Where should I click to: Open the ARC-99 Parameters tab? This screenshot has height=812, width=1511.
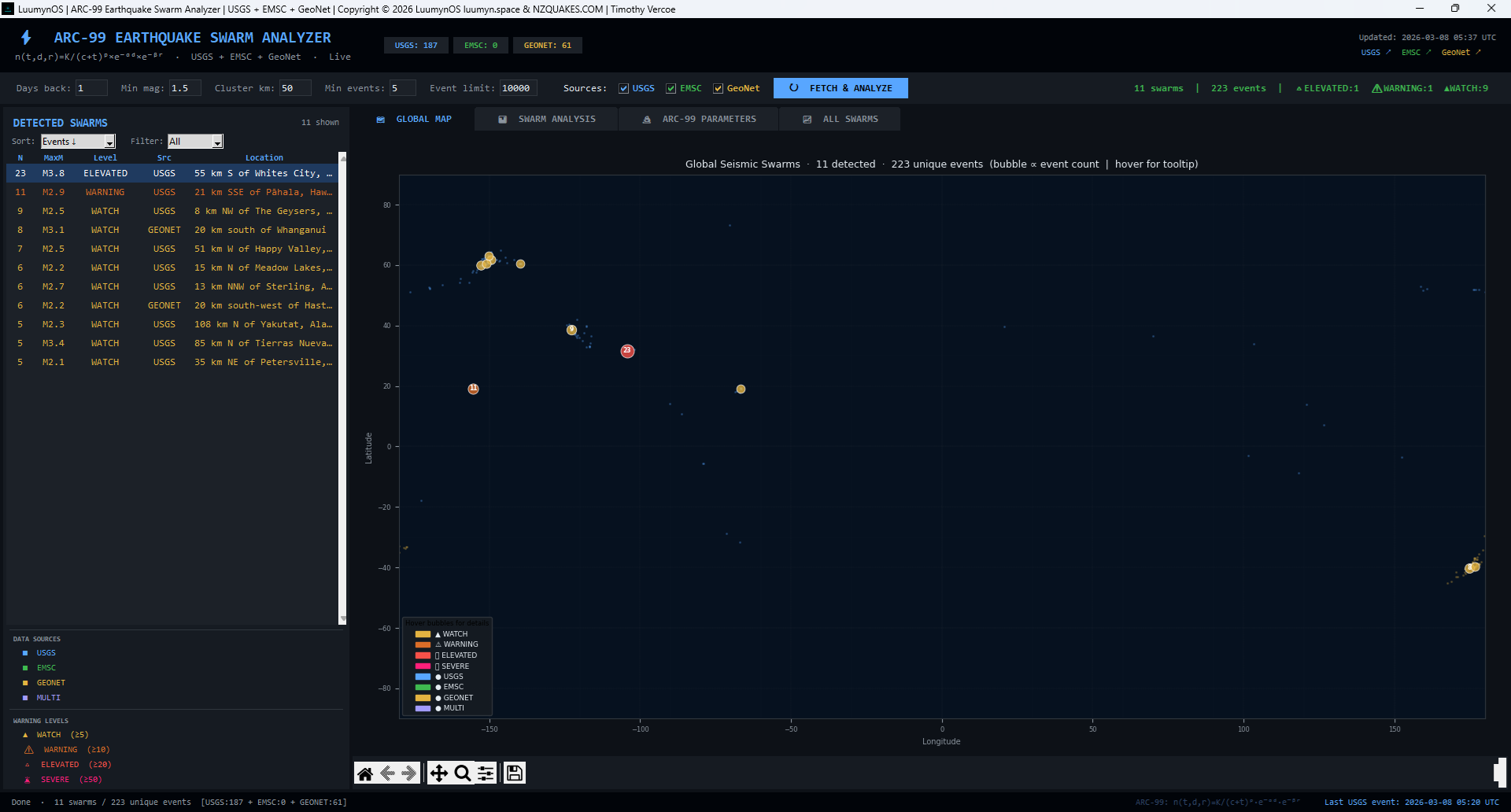pyautogui.click(x=700, y=120)
